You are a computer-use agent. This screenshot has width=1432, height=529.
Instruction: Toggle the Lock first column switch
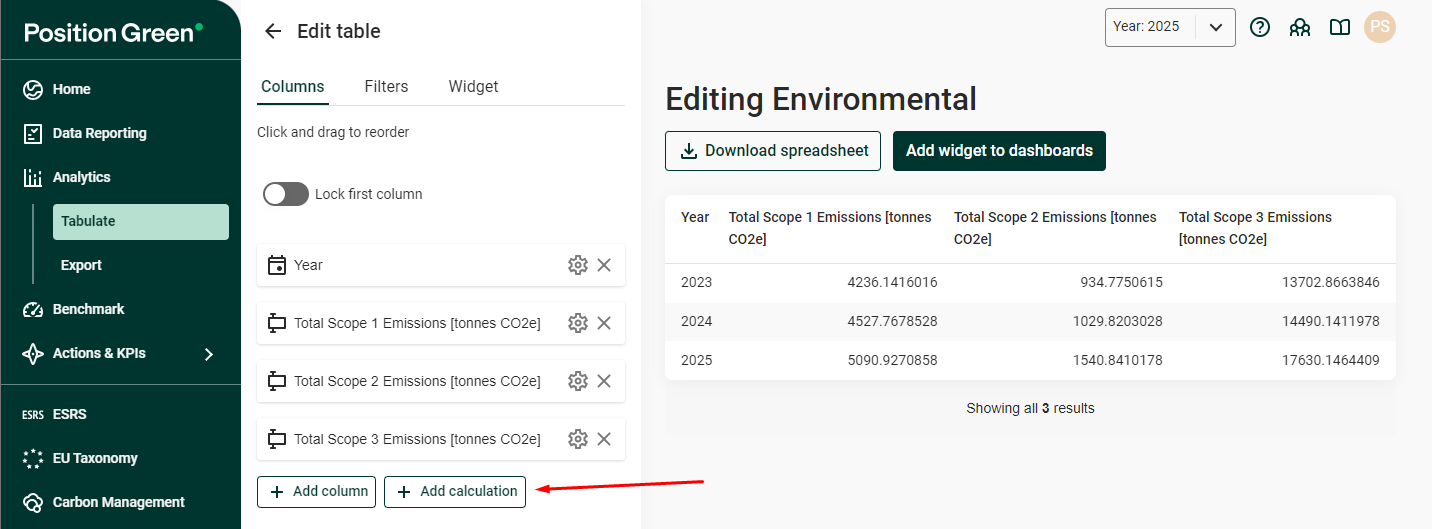pos(286,194)
